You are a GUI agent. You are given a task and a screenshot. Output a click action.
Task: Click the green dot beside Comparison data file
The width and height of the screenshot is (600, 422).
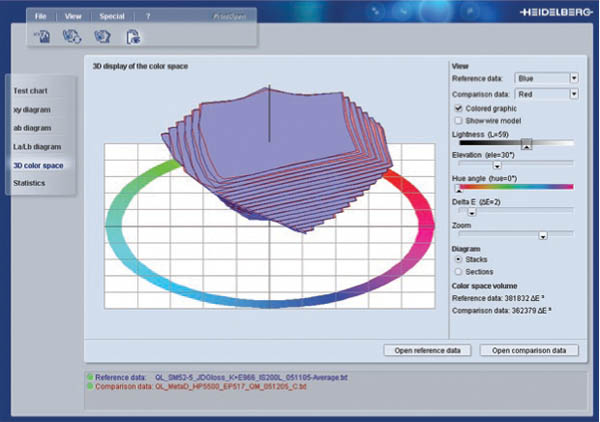coord(89,386)
